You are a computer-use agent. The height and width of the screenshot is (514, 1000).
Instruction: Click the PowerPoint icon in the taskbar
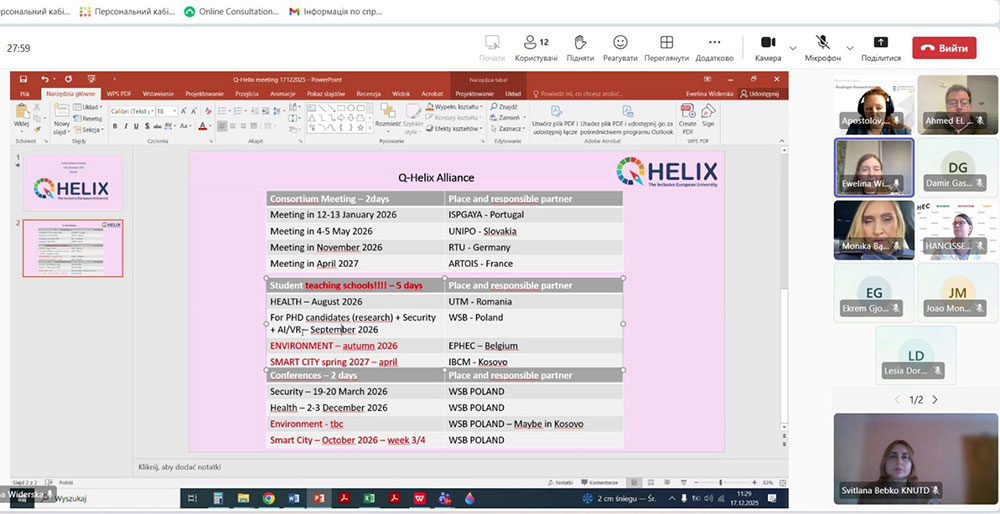[319, 497]
